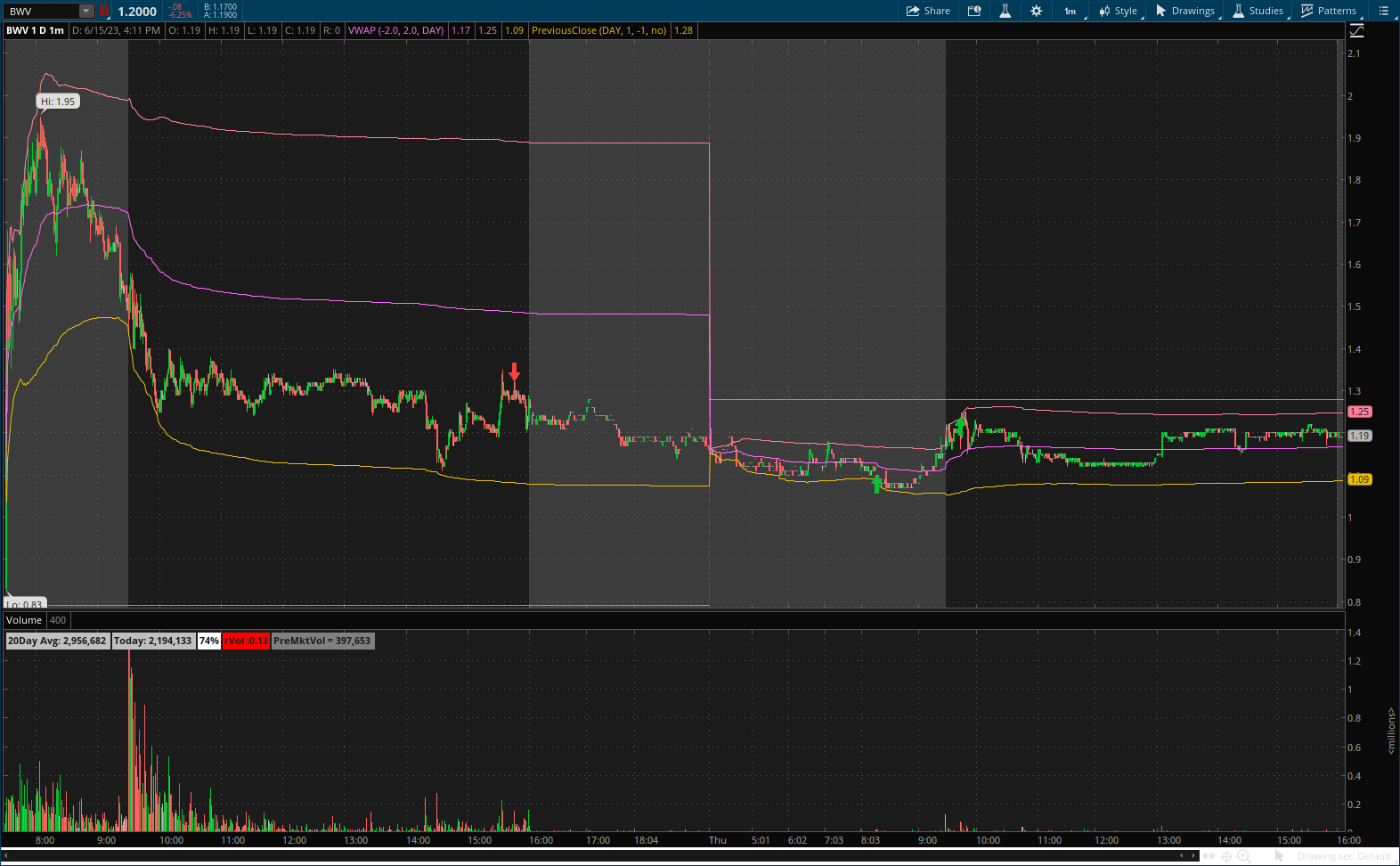The height and width of the screenshot is (866, 1400).
Task: Open the Drawings menu
Action: click(1185, 11)
